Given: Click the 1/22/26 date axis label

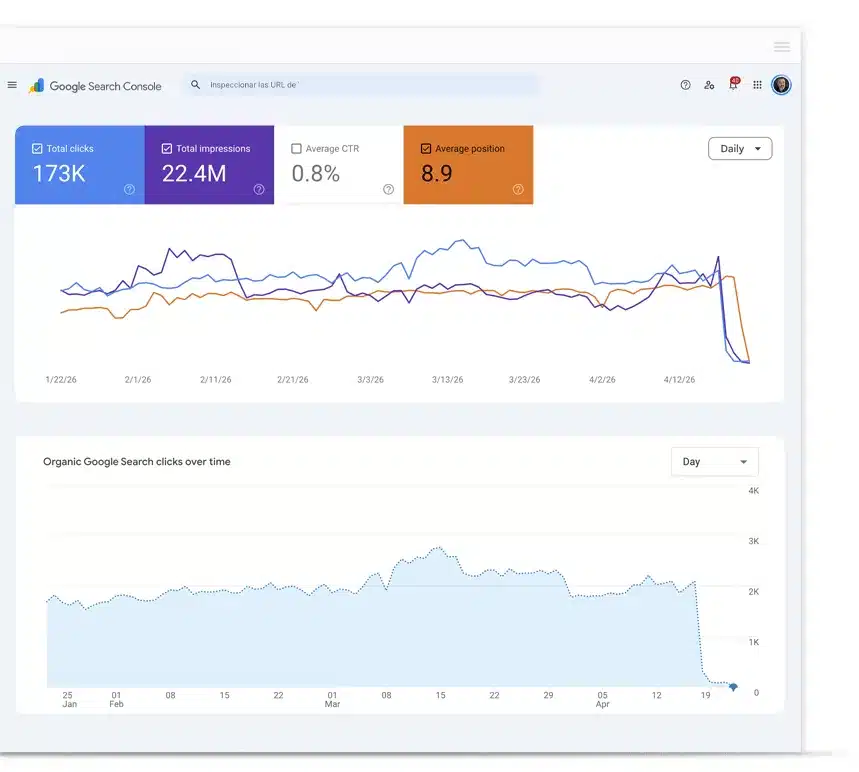Looking at the screenshot, I should pyautogui.click(x=61, y=380).
